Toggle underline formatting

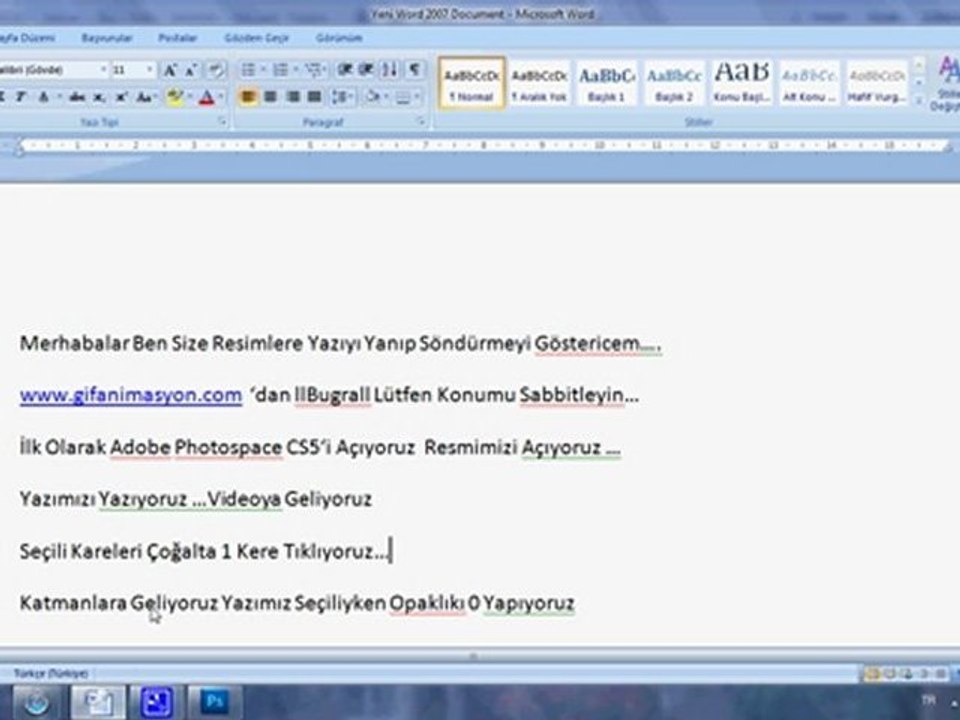point(43,97)
